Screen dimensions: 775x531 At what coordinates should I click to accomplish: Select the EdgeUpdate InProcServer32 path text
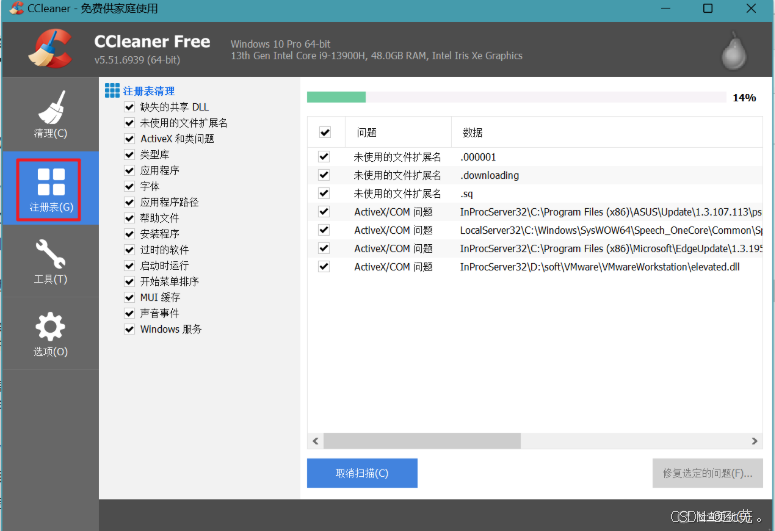tap(611, 249)
